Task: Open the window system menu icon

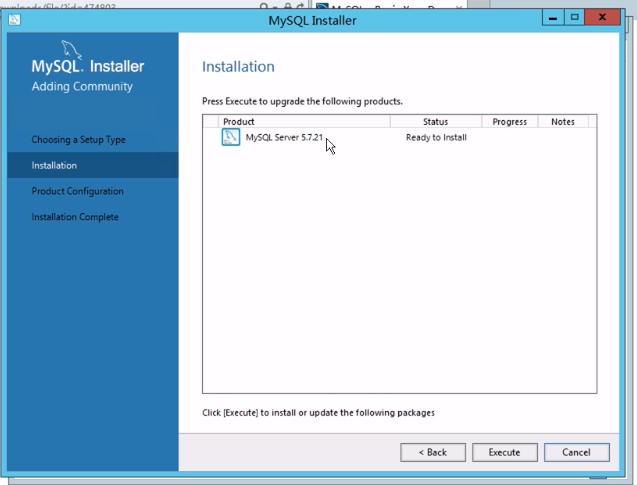Action: [x=14, y=19]
